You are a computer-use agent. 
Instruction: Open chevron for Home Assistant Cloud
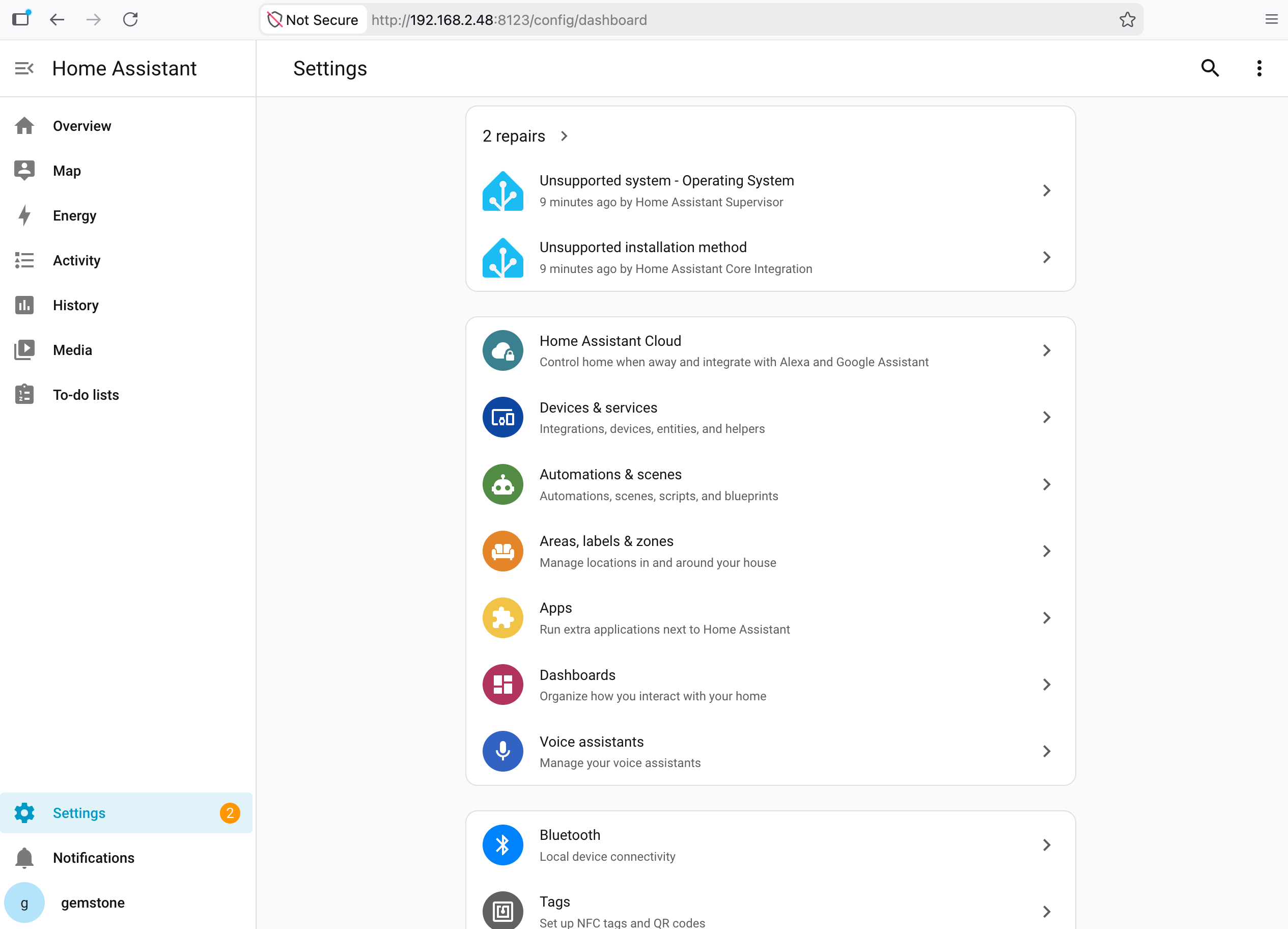[1046, 350]
